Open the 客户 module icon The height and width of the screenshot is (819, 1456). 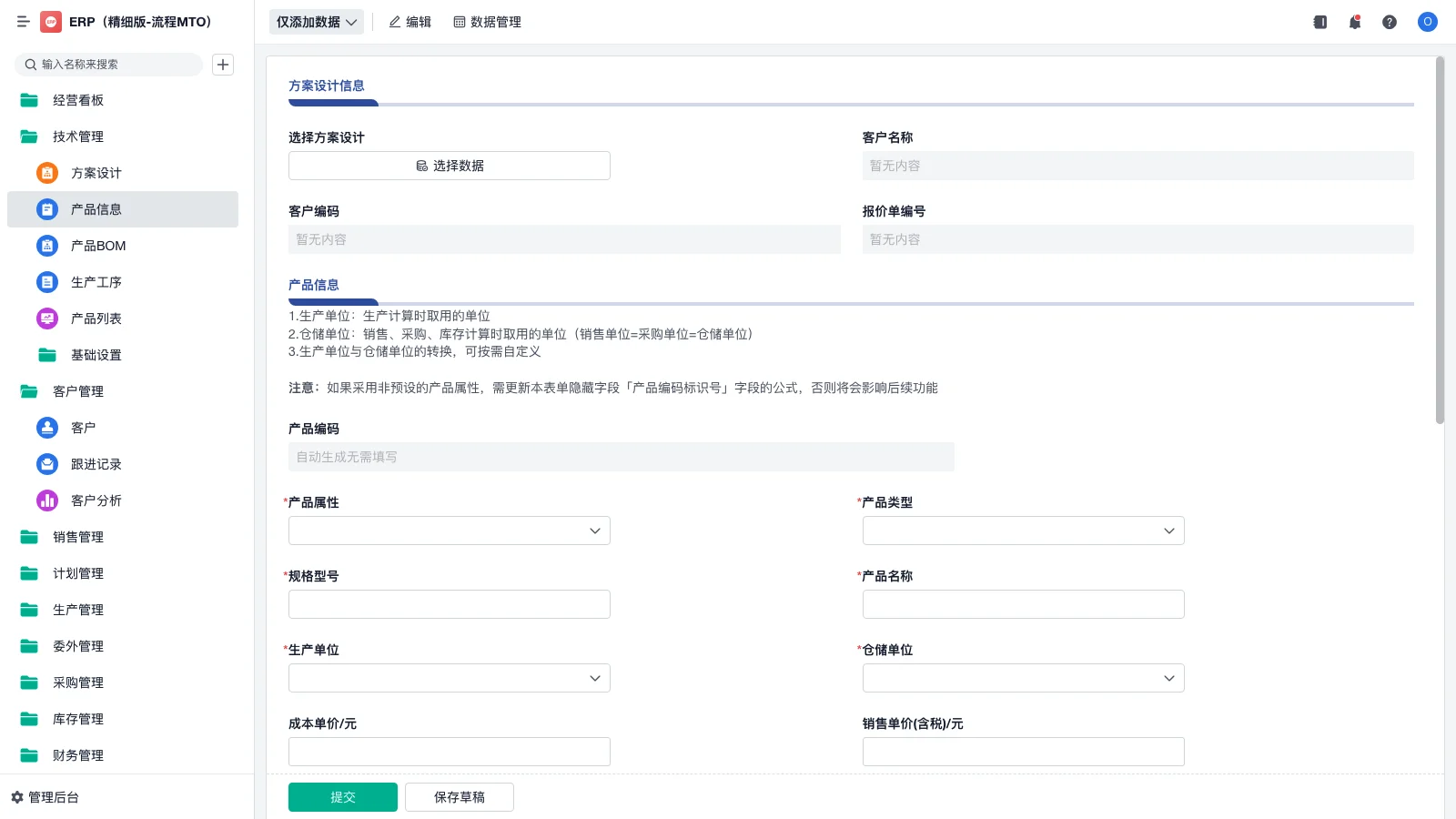point(46,428)
